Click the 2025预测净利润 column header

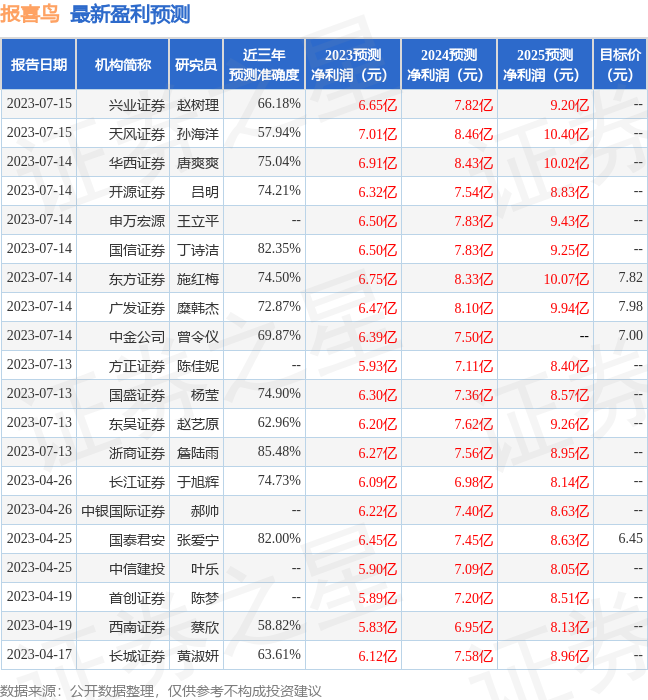click(x=545, y=65)
